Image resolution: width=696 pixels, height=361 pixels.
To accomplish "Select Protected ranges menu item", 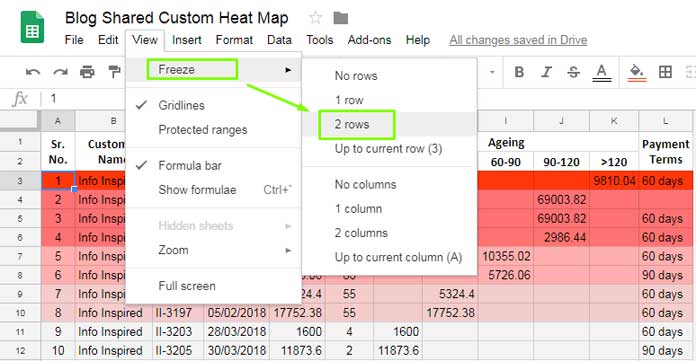I will (x=214, y=130).
